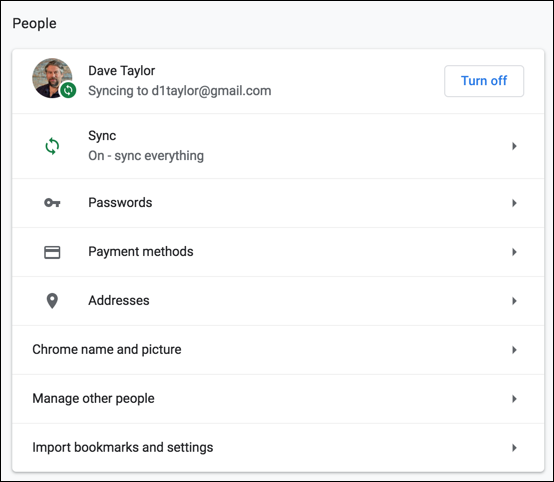Click Dave Taylor's profile avatar photo

pos(52,78)
